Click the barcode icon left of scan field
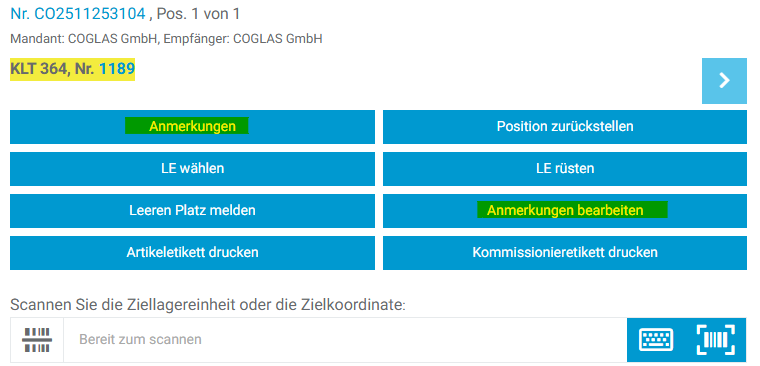This screenshot has width=760, height=366. [37, 340]
